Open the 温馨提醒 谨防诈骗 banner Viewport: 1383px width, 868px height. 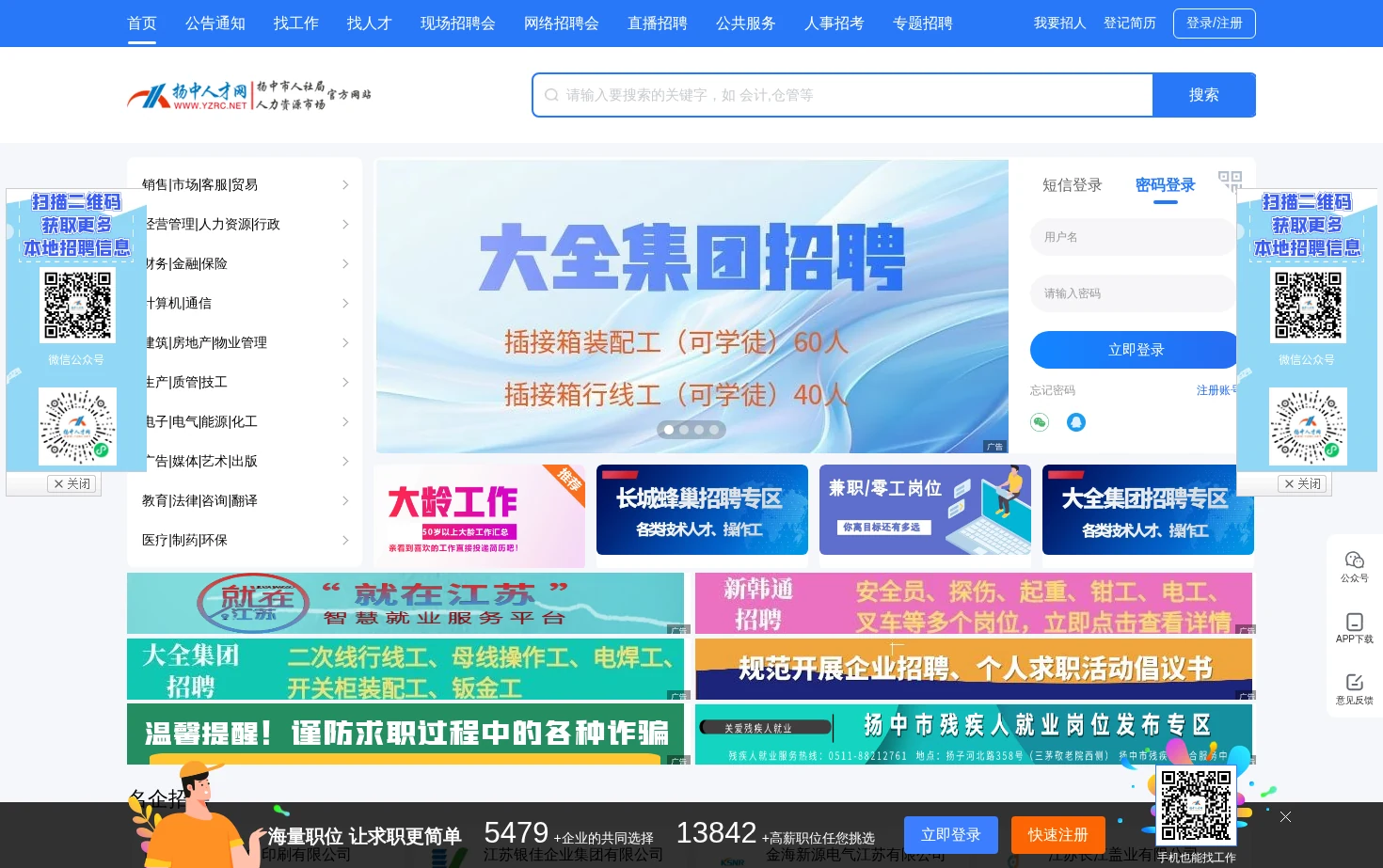pyautogui.click(x=405, y=734)
